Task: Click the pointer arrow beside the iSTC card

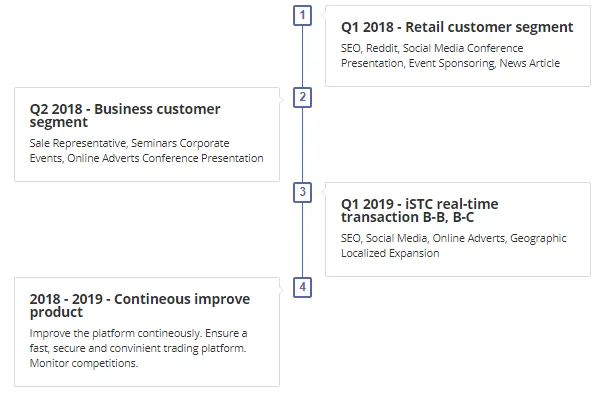Action: coord(323,192)
